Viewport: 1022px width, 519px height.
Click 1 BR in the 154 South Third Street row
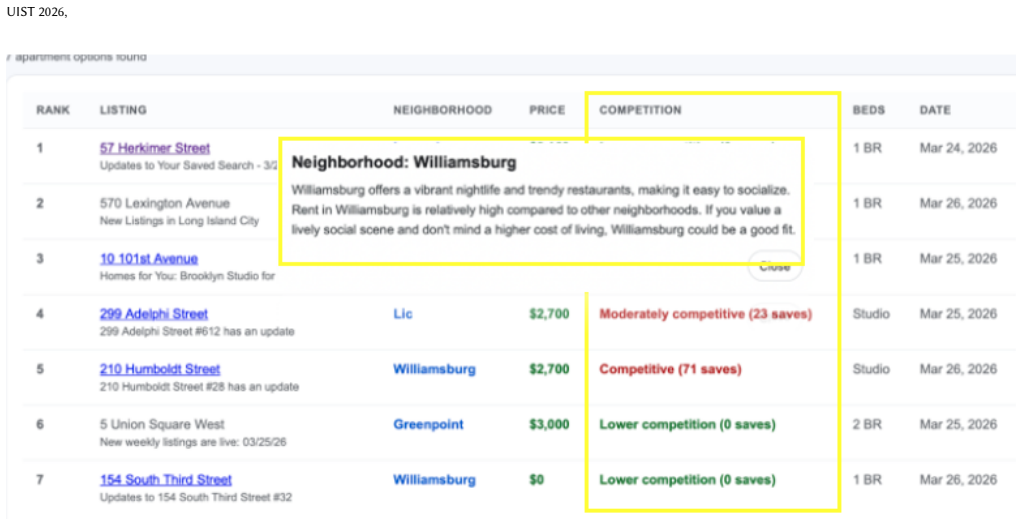click(867, 480)
